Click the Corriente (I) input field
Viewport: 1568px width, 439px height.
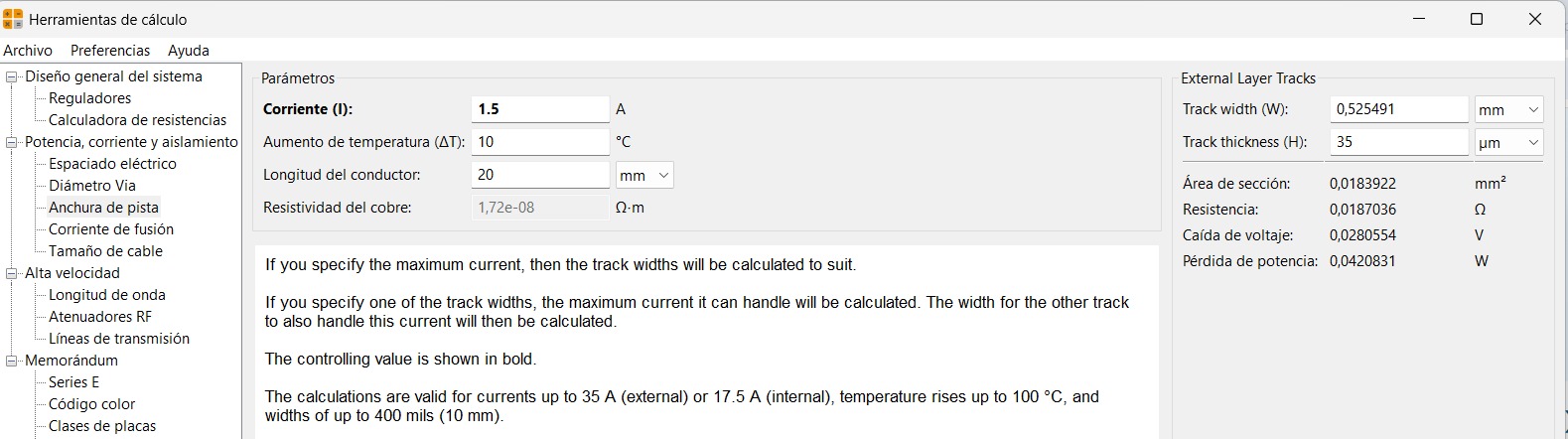tap(539, 109)
